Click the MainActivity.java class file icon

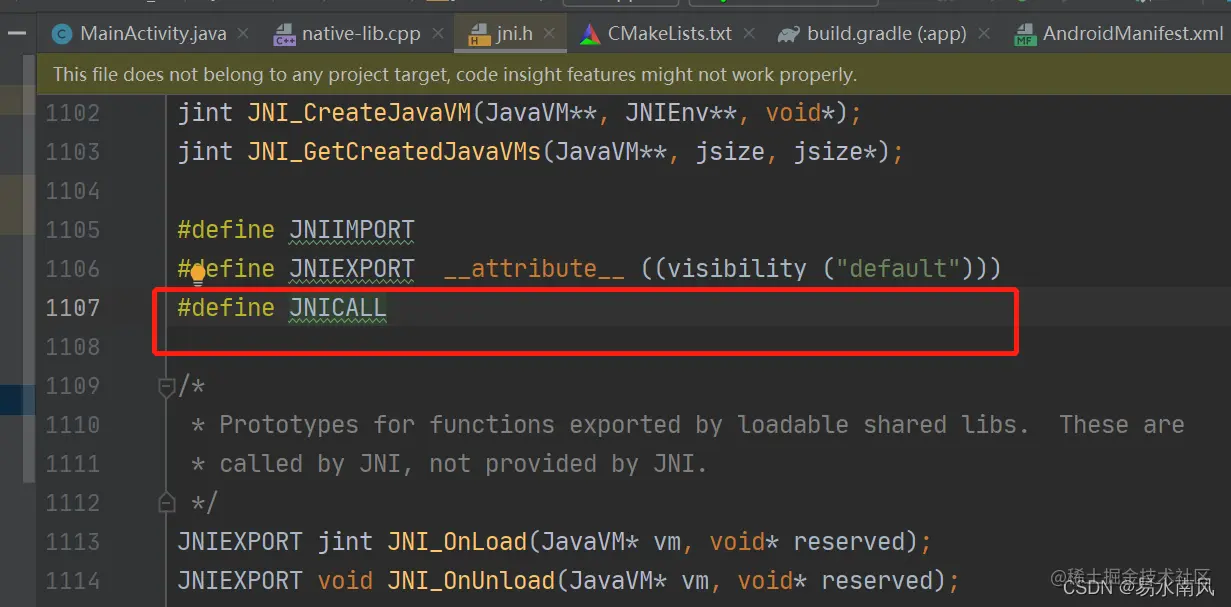tap(62, 34)
